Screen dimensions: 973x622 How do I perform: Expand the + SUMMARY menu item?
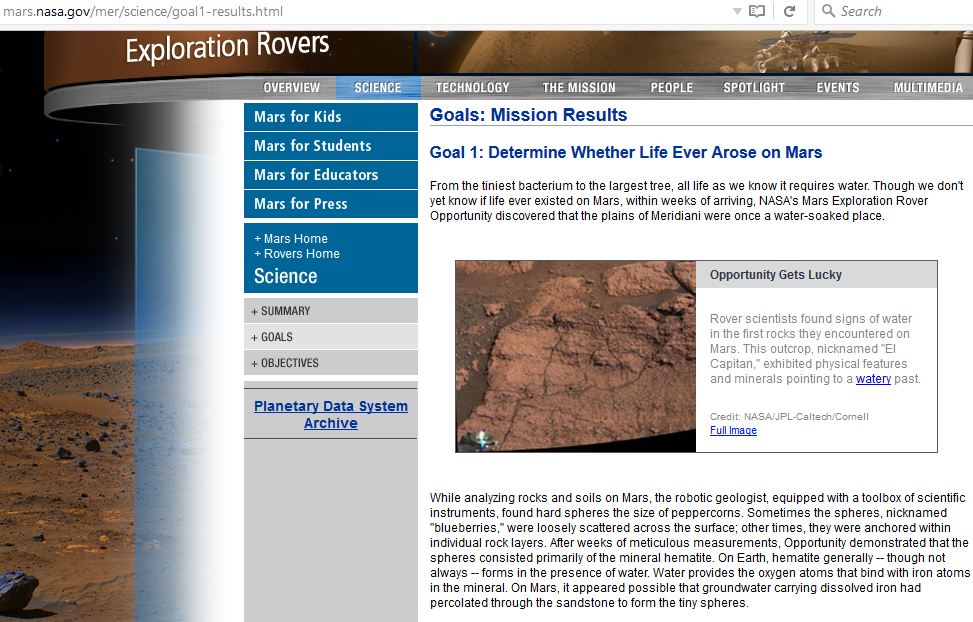[x=331, y=311]
